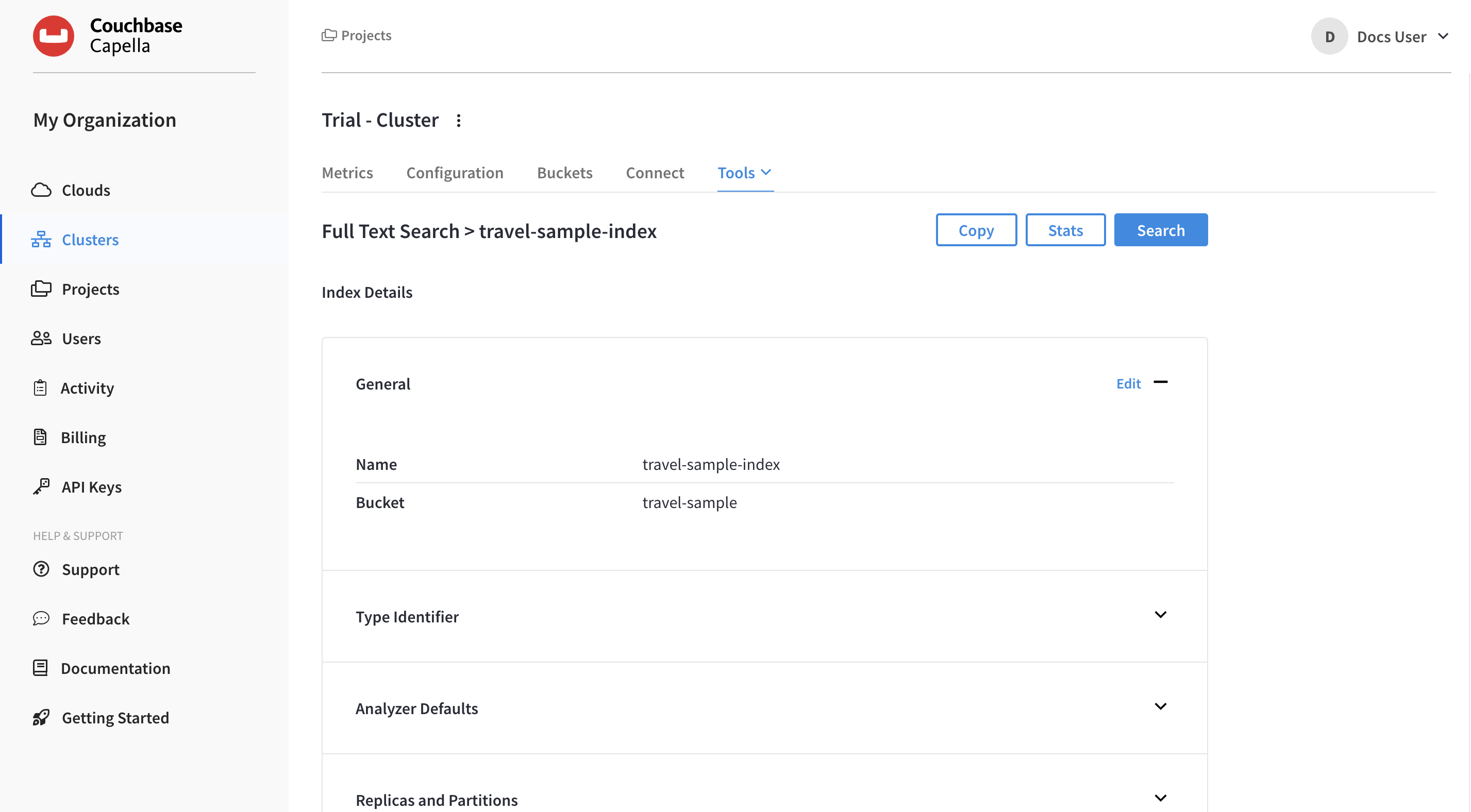Switch to the Buckets tab
This screenshot has height=812, width=1471.
coord(564,173)
